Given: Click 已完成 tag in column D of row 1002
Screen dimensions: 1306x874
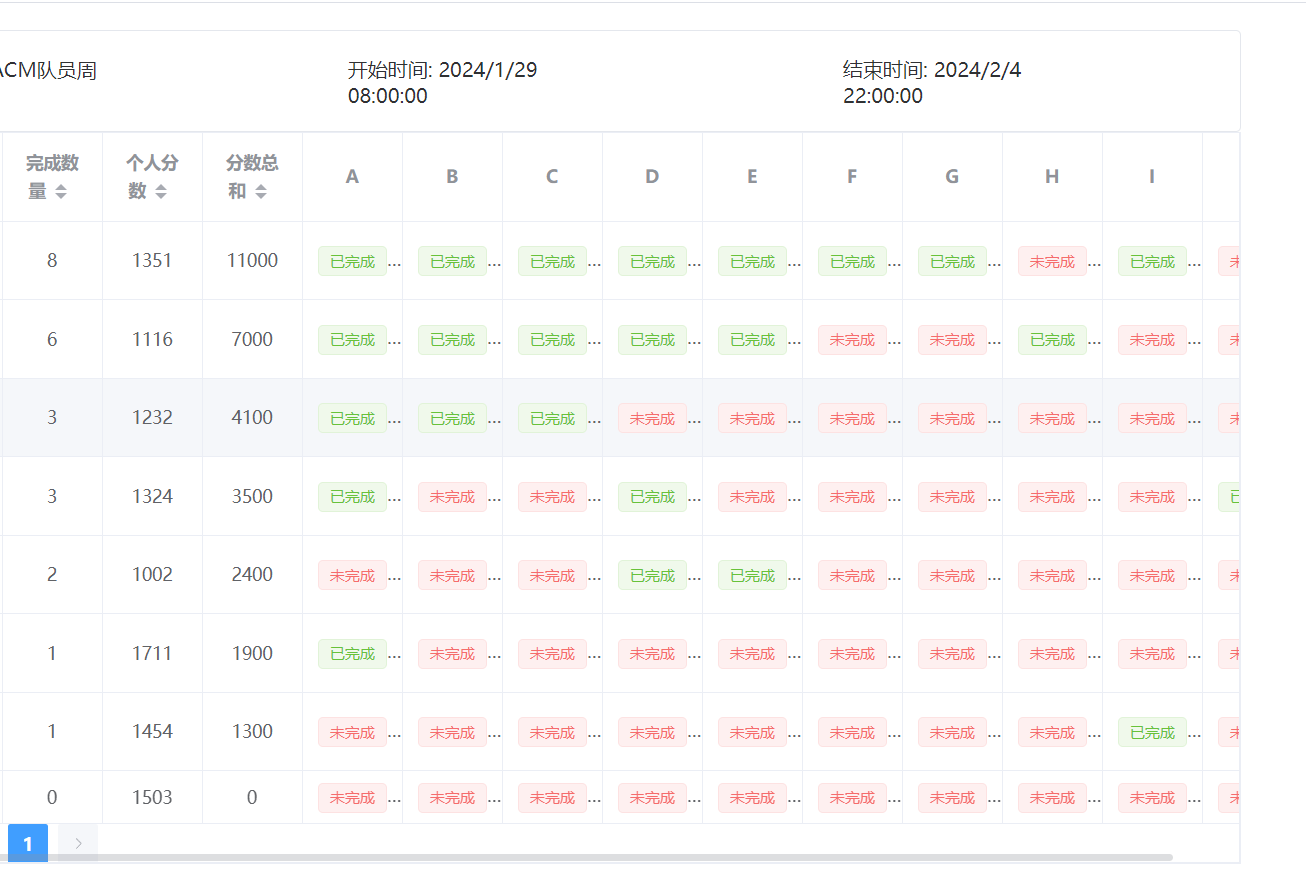Looking at the screenshot, I should pos(652,575).
